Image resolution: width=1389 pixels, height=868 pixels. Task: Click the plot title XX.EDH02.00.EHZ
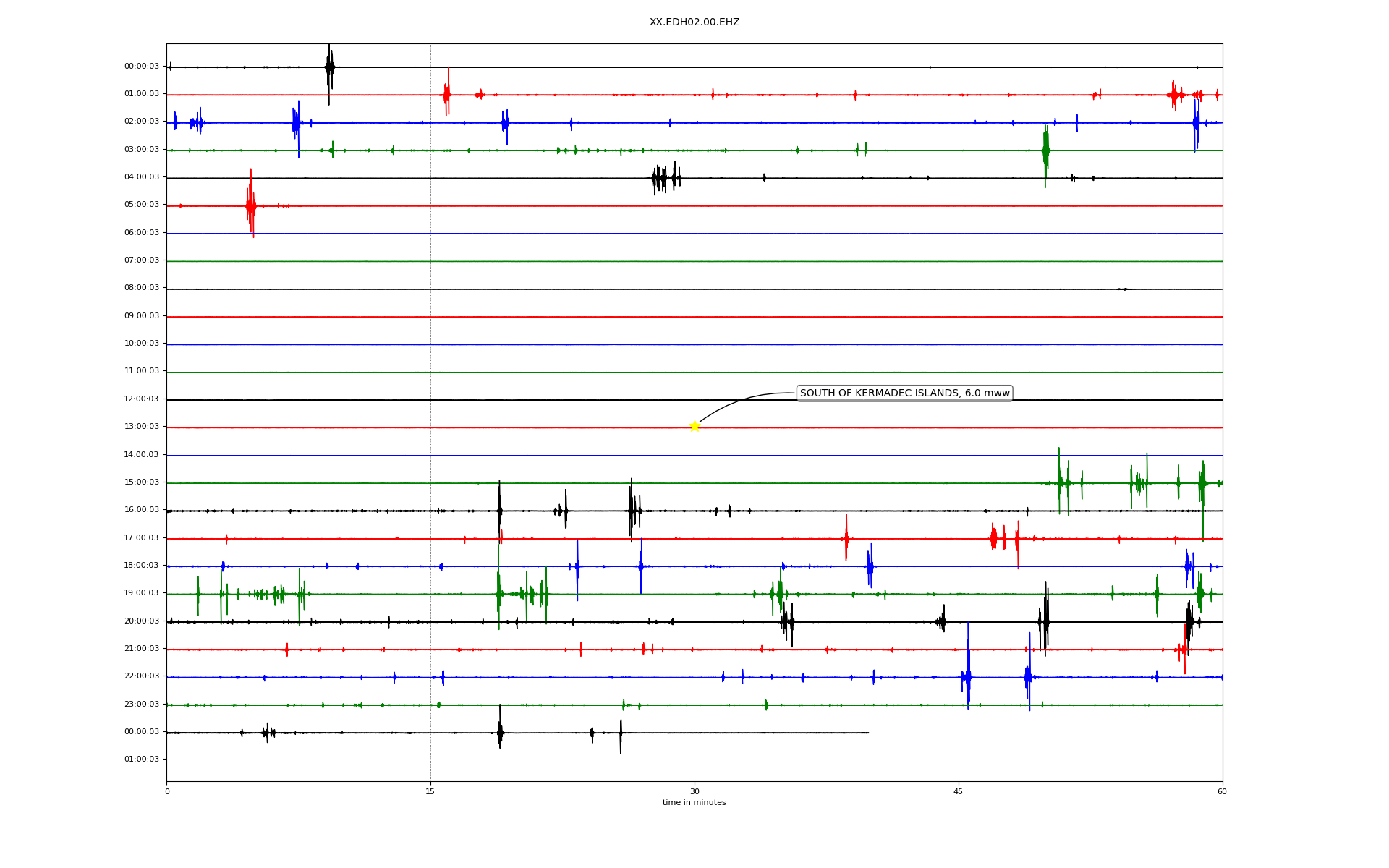pyautogui.click(x=694, y=22)
